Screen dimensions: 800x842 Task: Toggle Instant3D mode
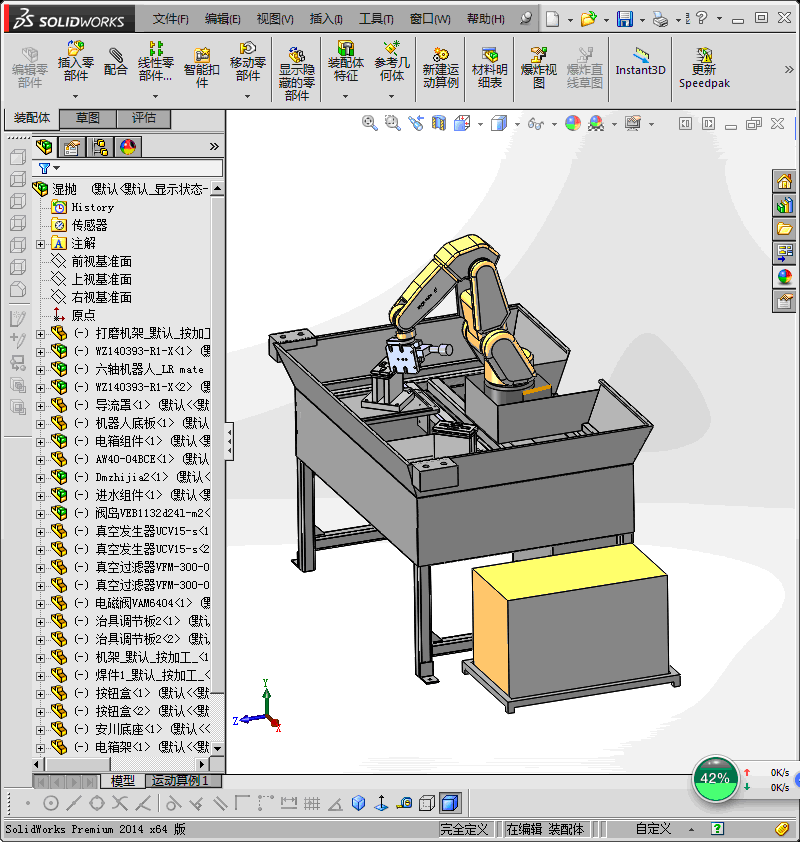click(x=640, y=62)
